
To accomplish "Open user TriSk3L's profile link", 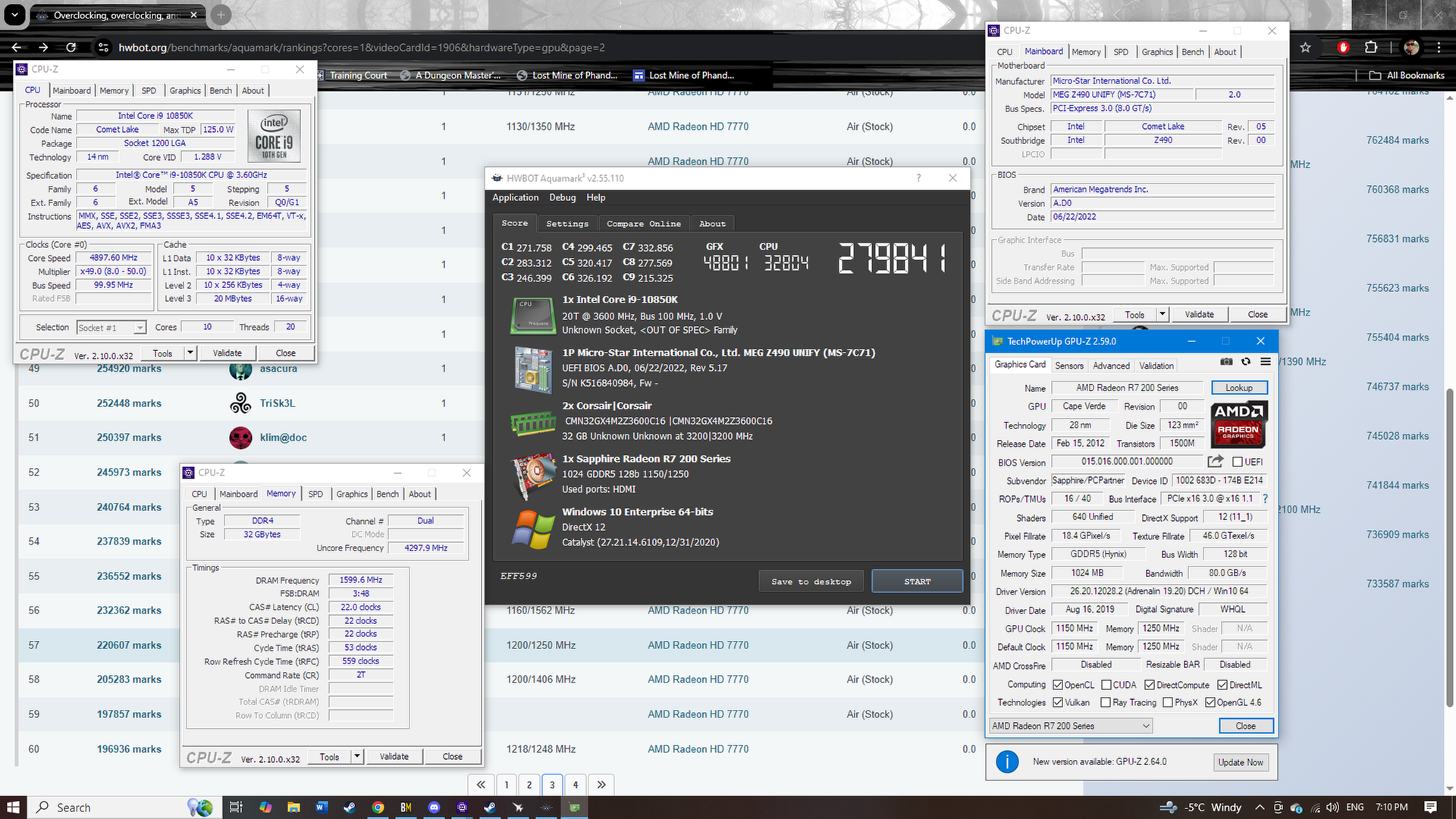I will 278,403.
